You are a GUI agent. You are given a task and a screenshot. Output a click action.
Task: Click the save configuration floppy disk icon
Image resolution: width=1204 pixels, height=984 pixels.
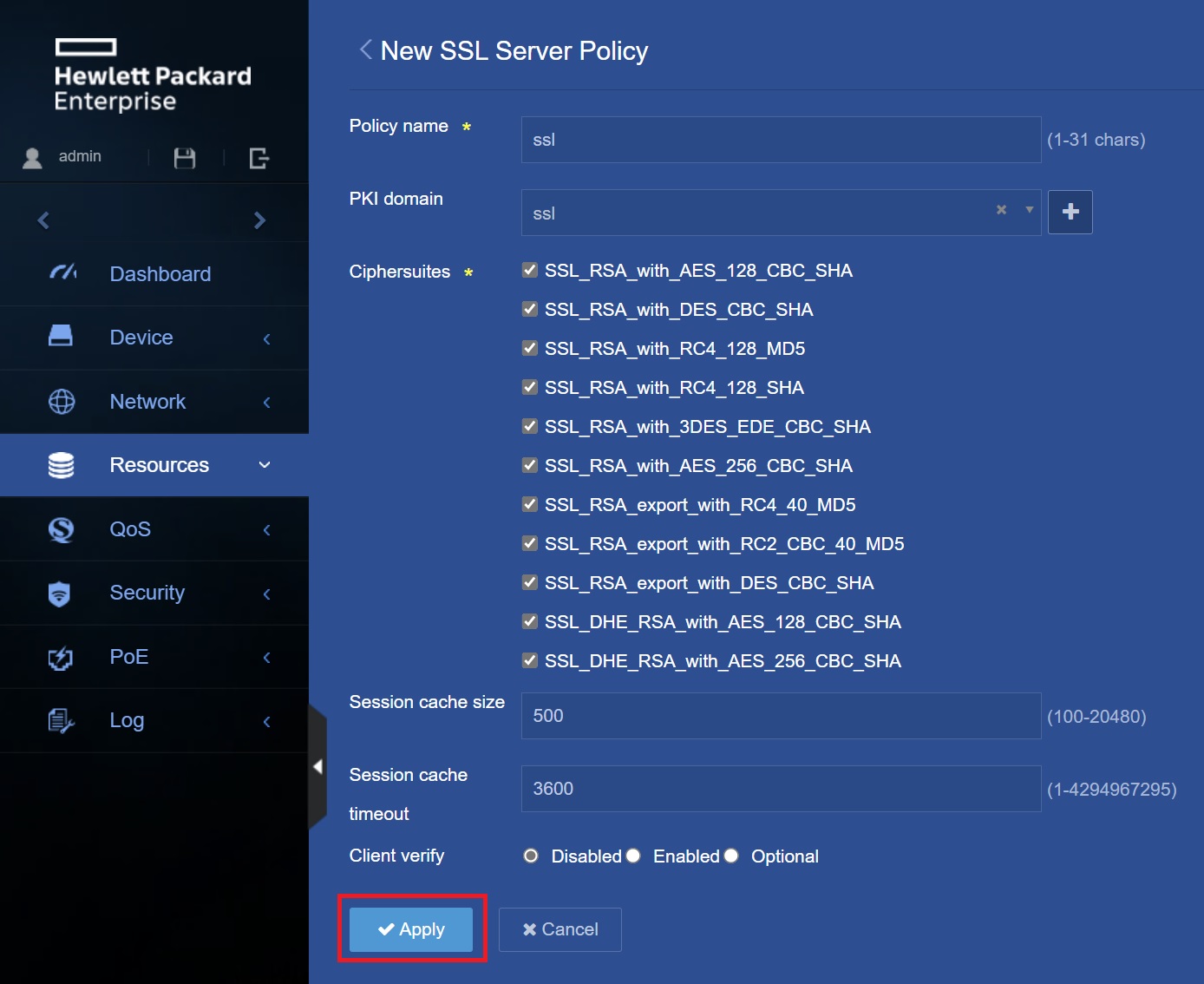(185, 158)
